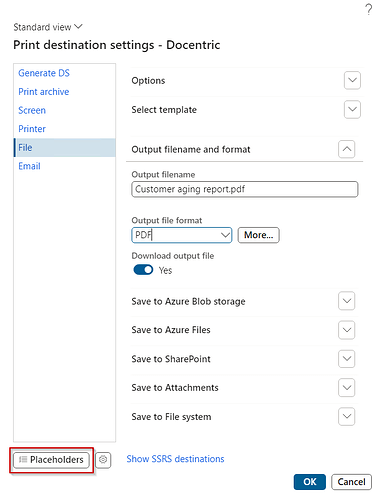Image resolution: width=374 pixels, height=500 pixels.
Task: Expand the Options section
Action: pyautogui.click(x=352, y=80)
